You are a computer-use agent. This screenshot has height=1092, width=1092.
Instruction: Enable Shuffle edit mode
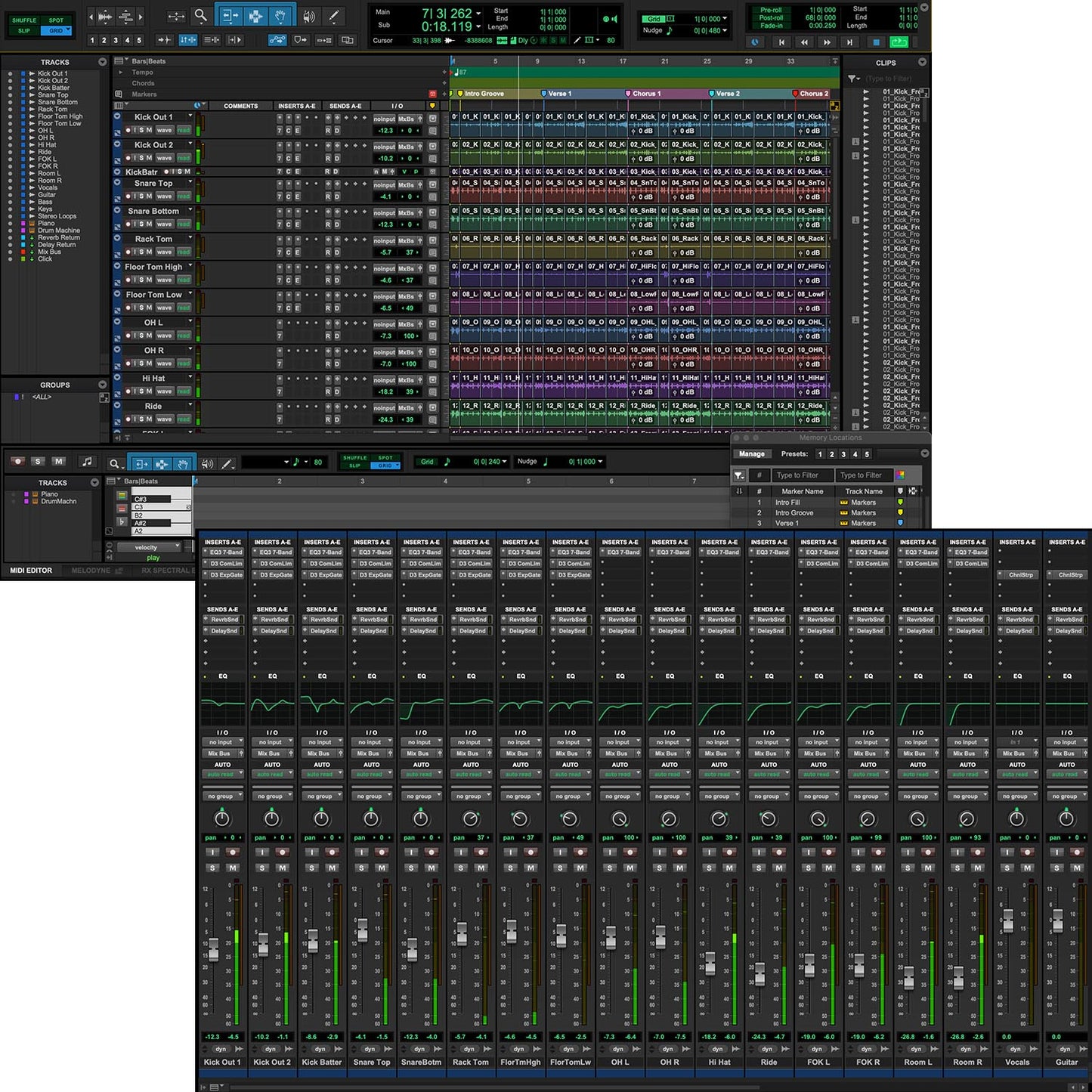24,20
